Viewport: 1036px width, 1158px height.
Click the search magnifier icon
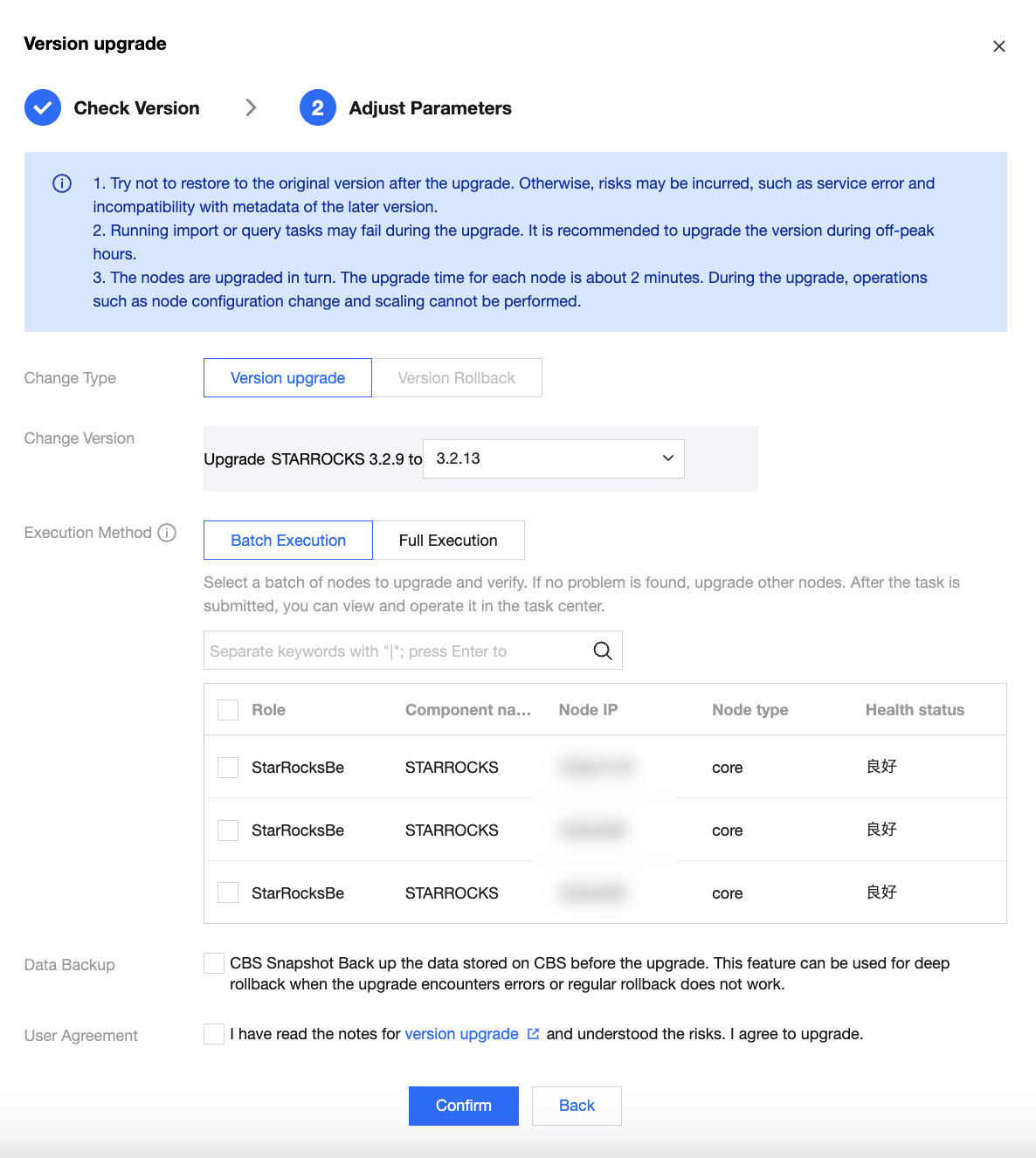coord(603,651)
